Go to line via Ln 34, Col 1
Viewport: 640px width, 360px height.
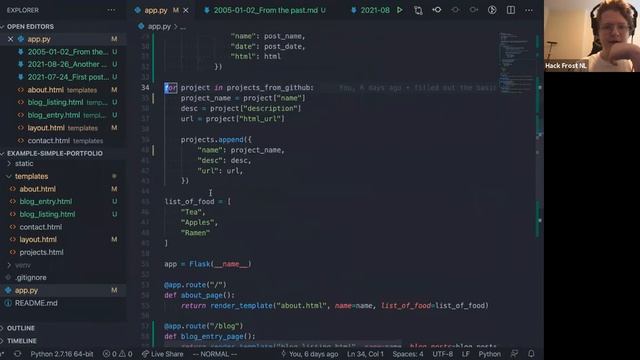point(365,354)
